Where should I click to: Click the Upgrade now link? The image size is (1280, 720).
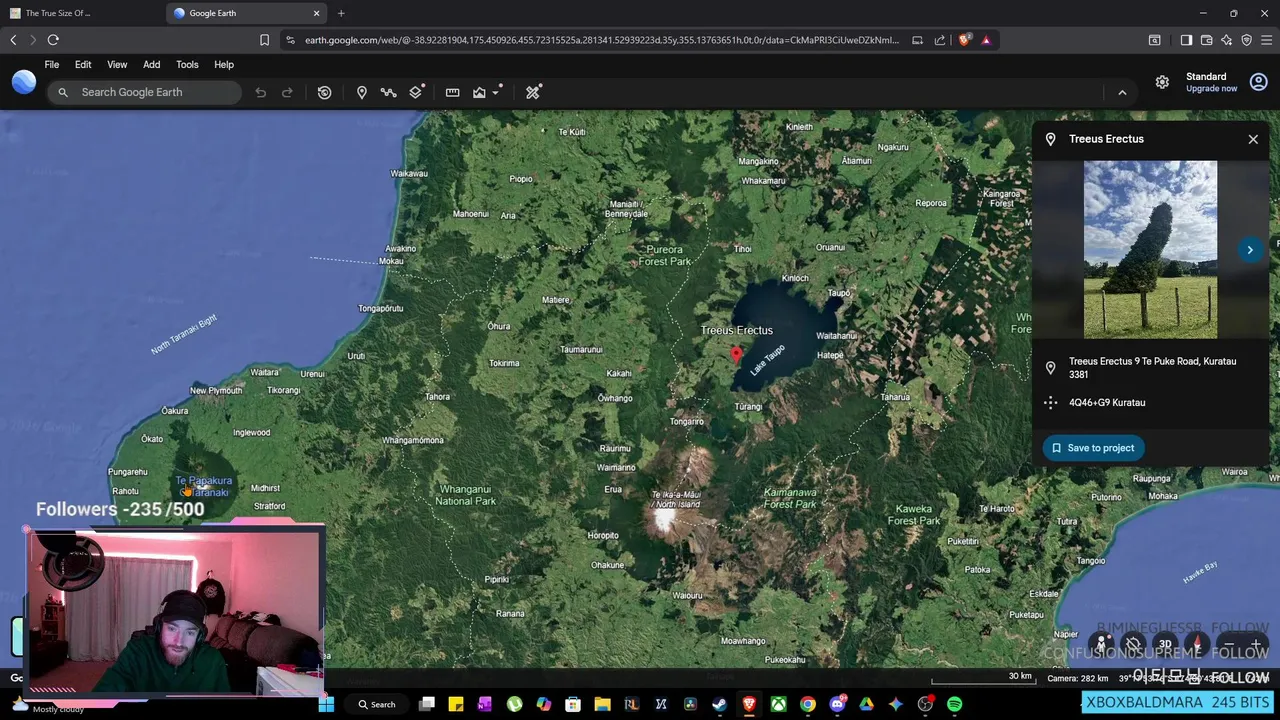click(1211, 88)
